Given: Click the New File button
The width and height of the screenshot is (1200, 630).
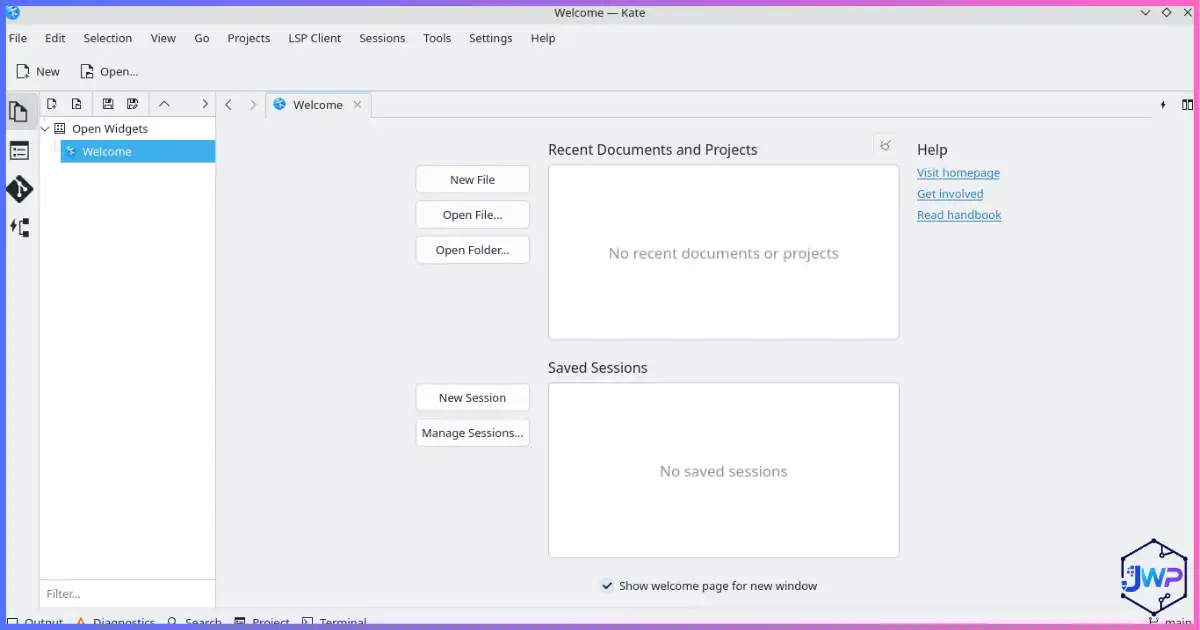Looking at the screenshot, I should (x=472, y=180).
